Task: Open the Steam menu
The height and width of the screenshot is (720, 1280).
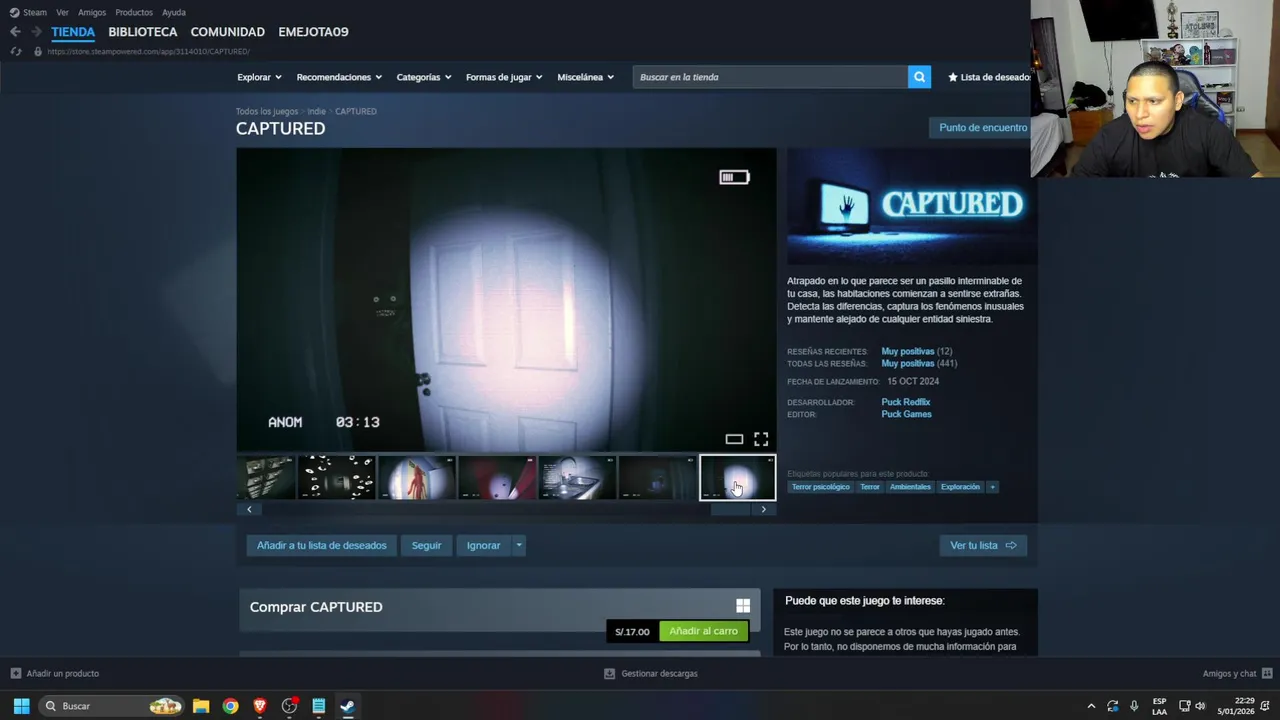Action: 29,12
